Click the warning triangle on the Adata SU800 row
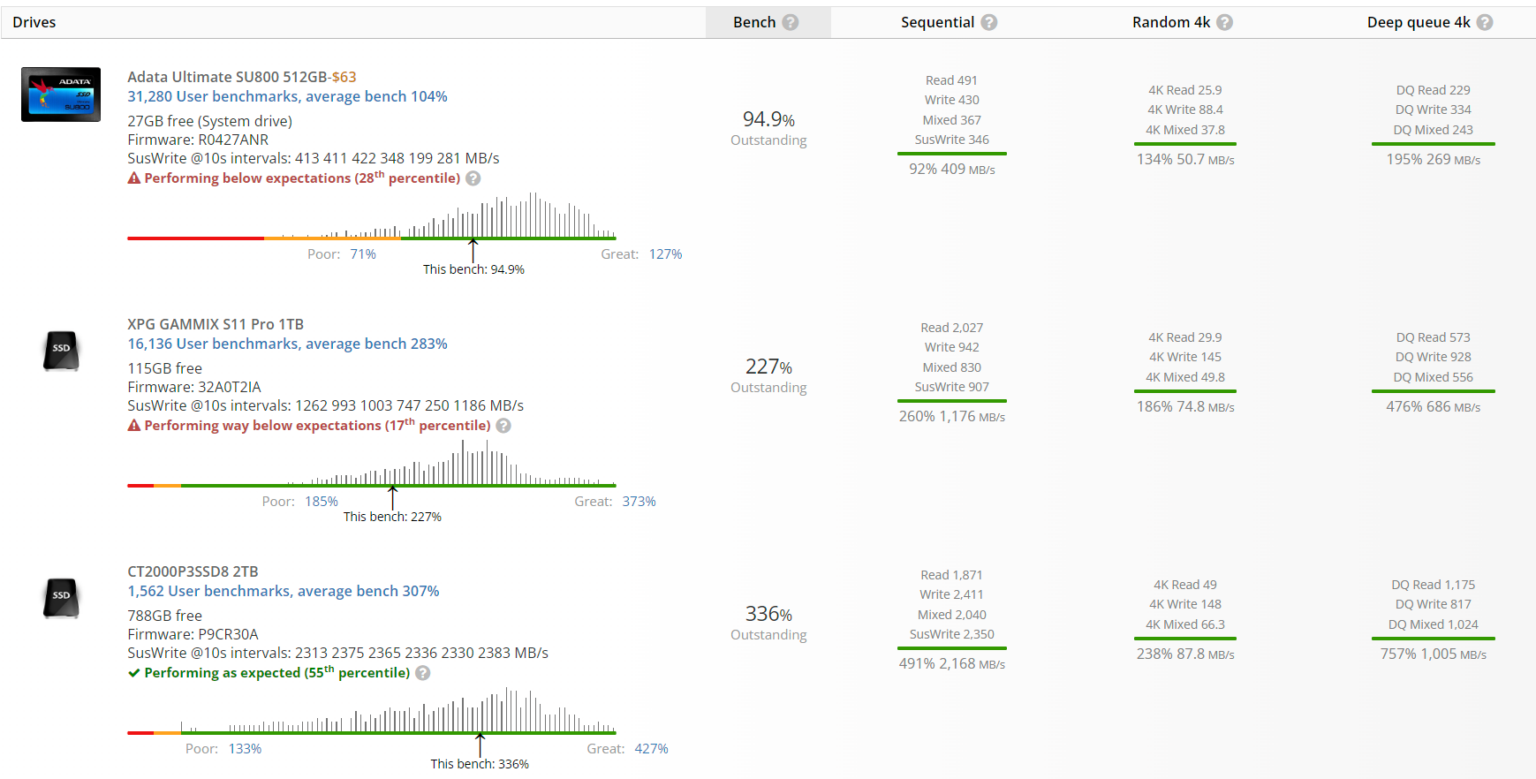This screenshot has height=779, width=1536. click(134, 178)
